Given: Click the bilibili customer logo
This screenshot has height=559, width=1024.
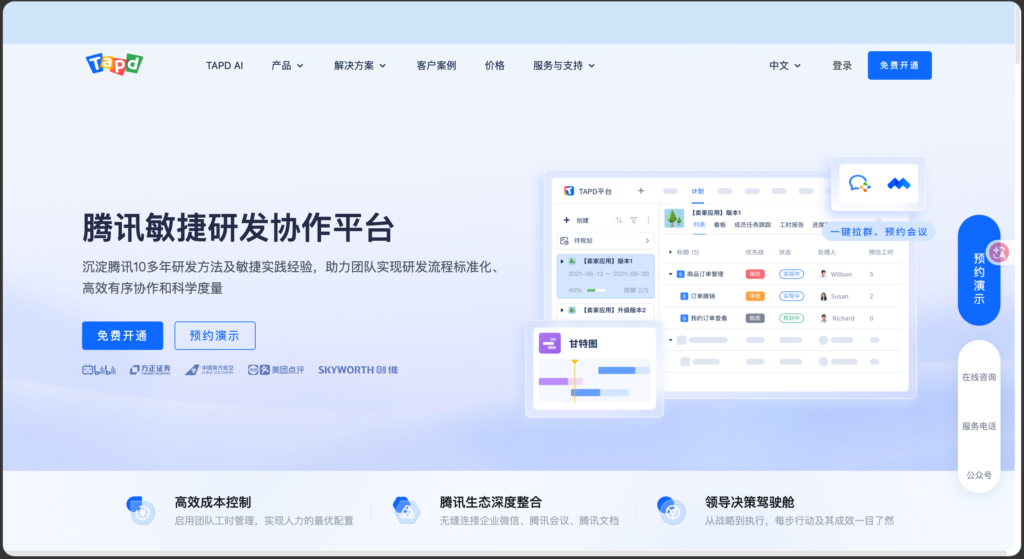Looking at the screenshot, I should [x=99, y=370].
